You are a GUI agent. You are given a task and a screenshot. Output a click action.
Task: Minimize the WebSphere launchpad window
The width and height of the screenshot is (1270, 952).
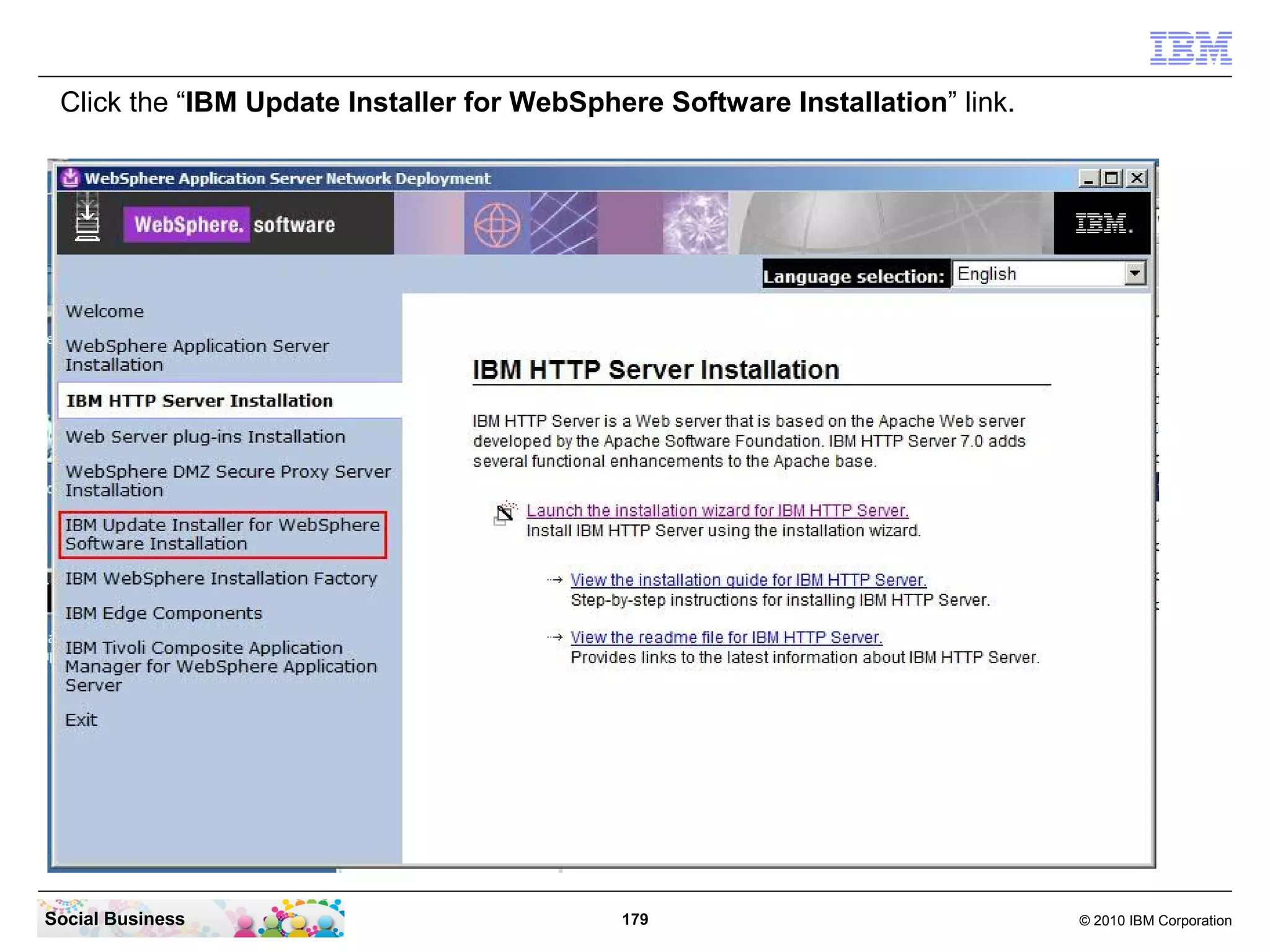coord(1088,178)
